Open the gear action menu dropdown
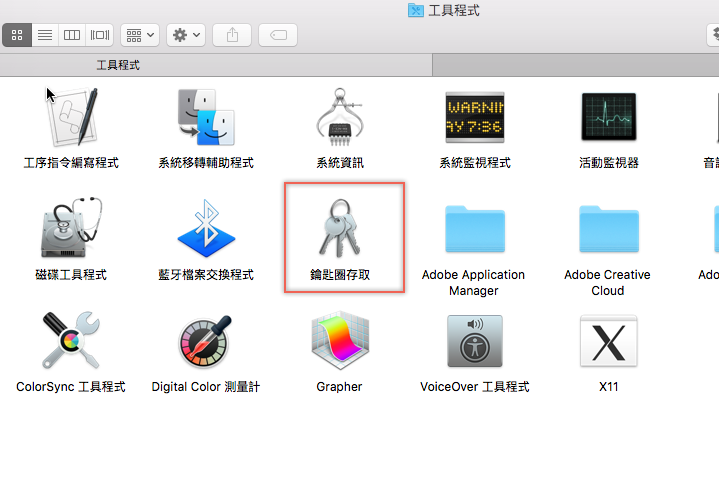 pyautogui.click(x=186, y=35)
